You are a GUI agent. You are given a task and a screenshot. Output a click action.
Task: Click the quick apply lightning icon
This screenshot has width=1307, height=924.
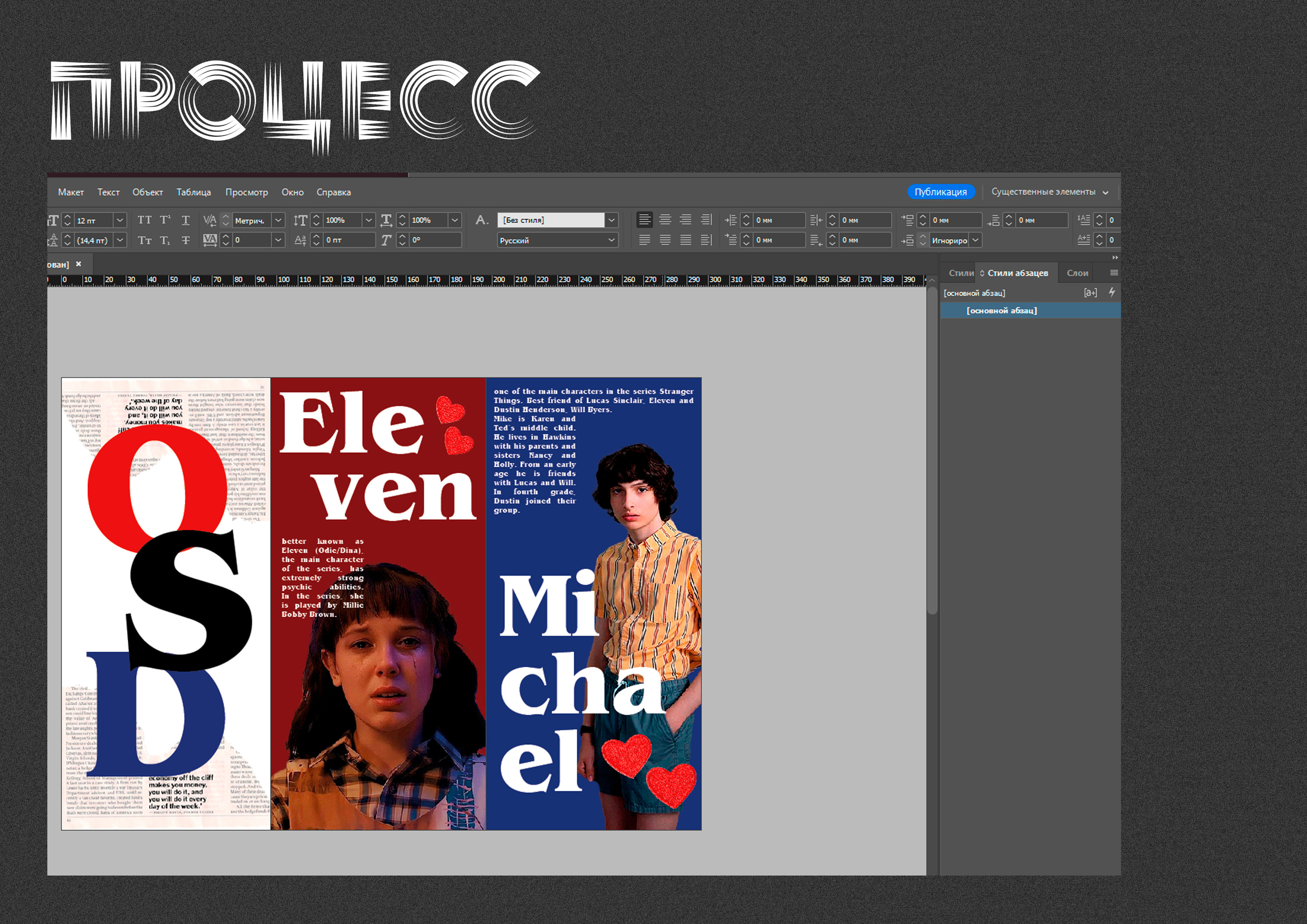pyautogui.click(x=1112, y=292)
